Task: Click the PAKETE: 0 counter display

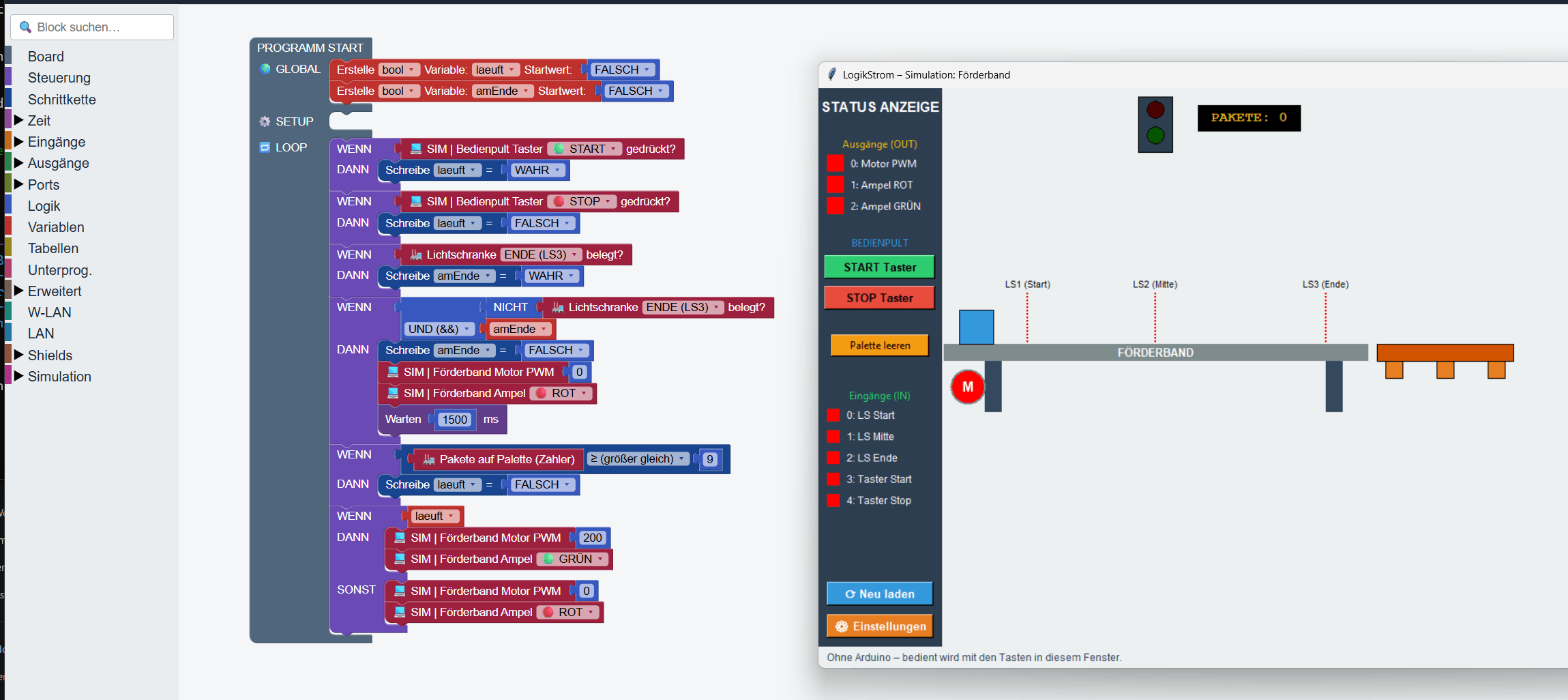Action: (1249, 117)
